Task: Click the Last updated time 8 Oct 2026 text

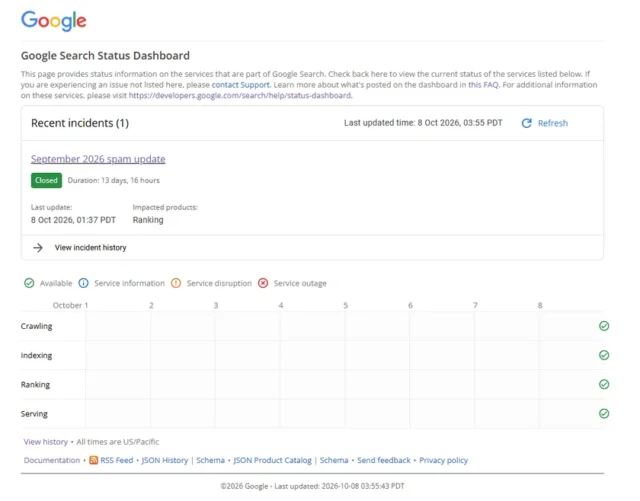Action: [423, 123]
